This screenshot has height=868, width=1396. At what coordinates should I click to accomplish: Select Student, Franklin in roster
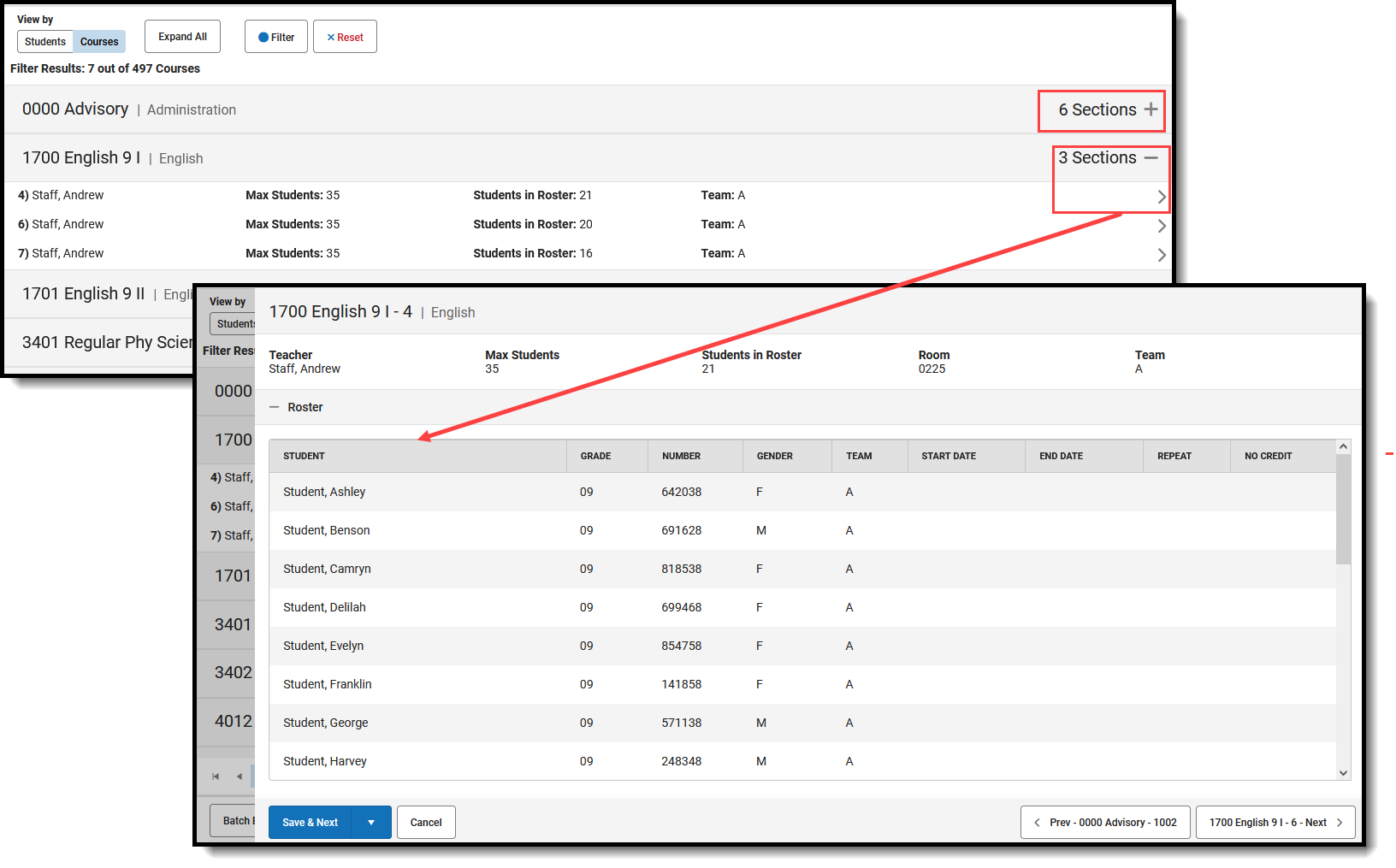(x=328, y=684)
